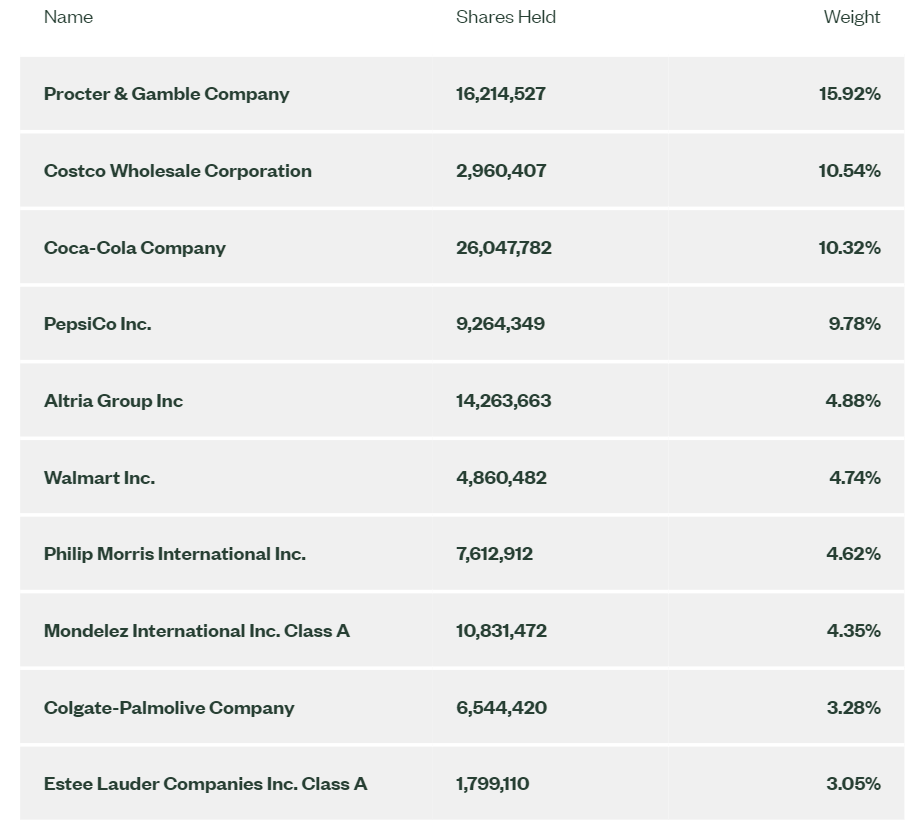Select Mondelez International Inc. Class A

[x=196, y=631]
